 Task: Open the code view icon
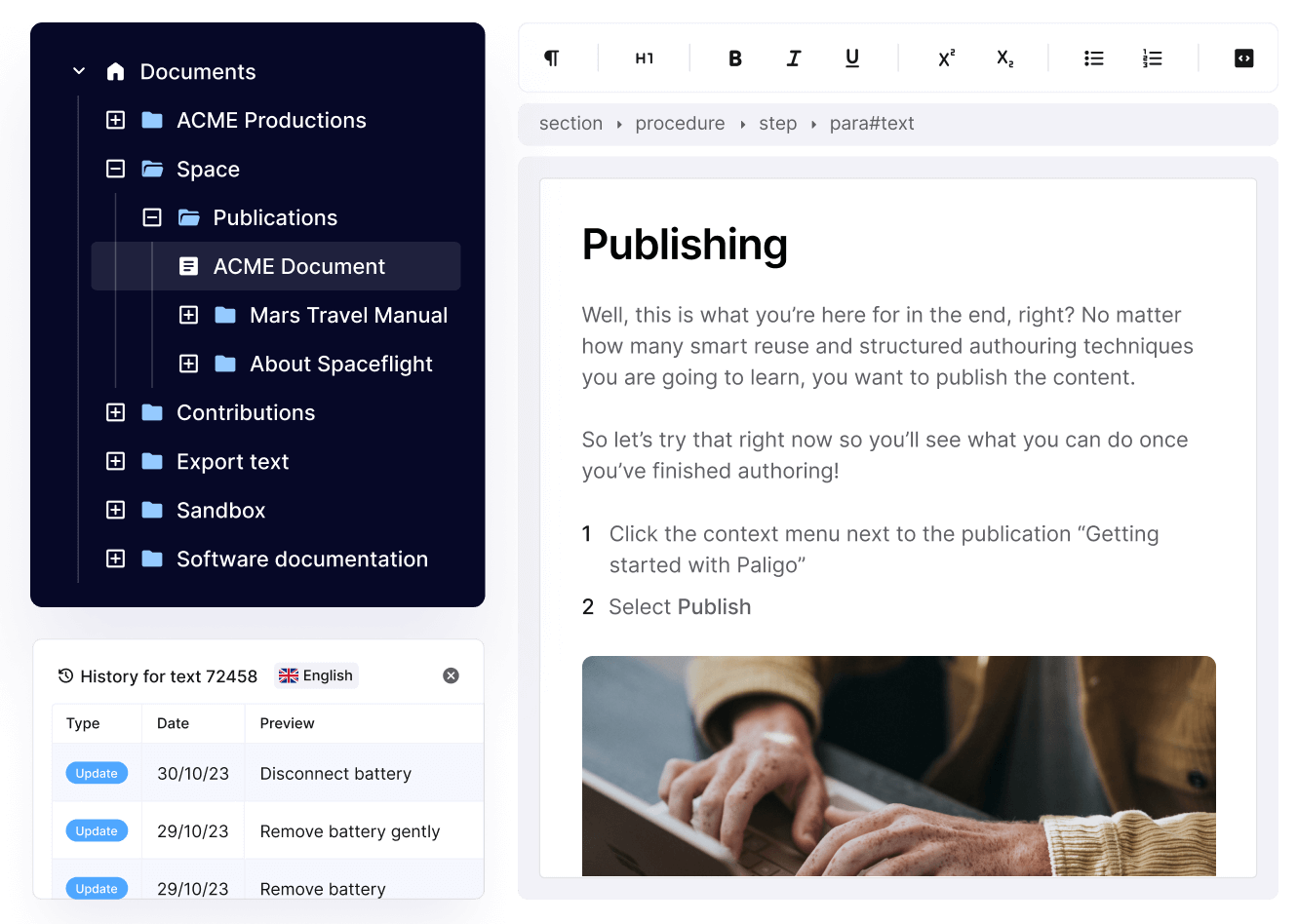(1244, 58)
